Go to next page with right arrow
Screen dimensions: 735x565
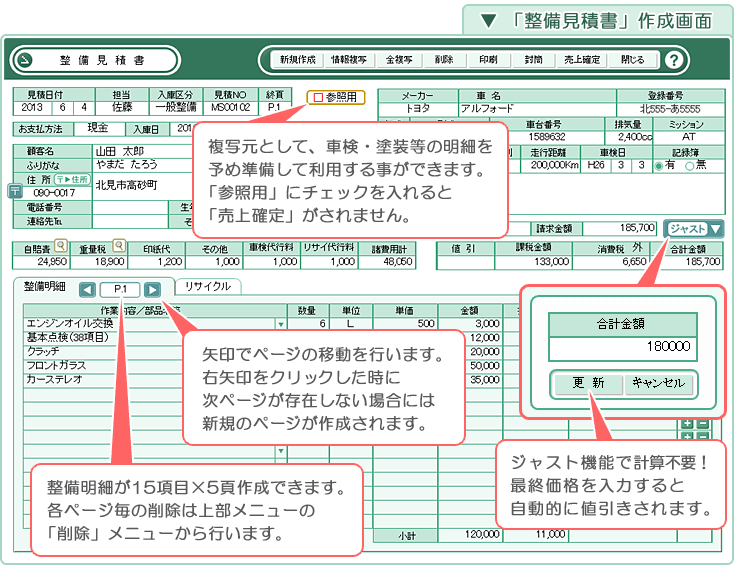[152, 290]
